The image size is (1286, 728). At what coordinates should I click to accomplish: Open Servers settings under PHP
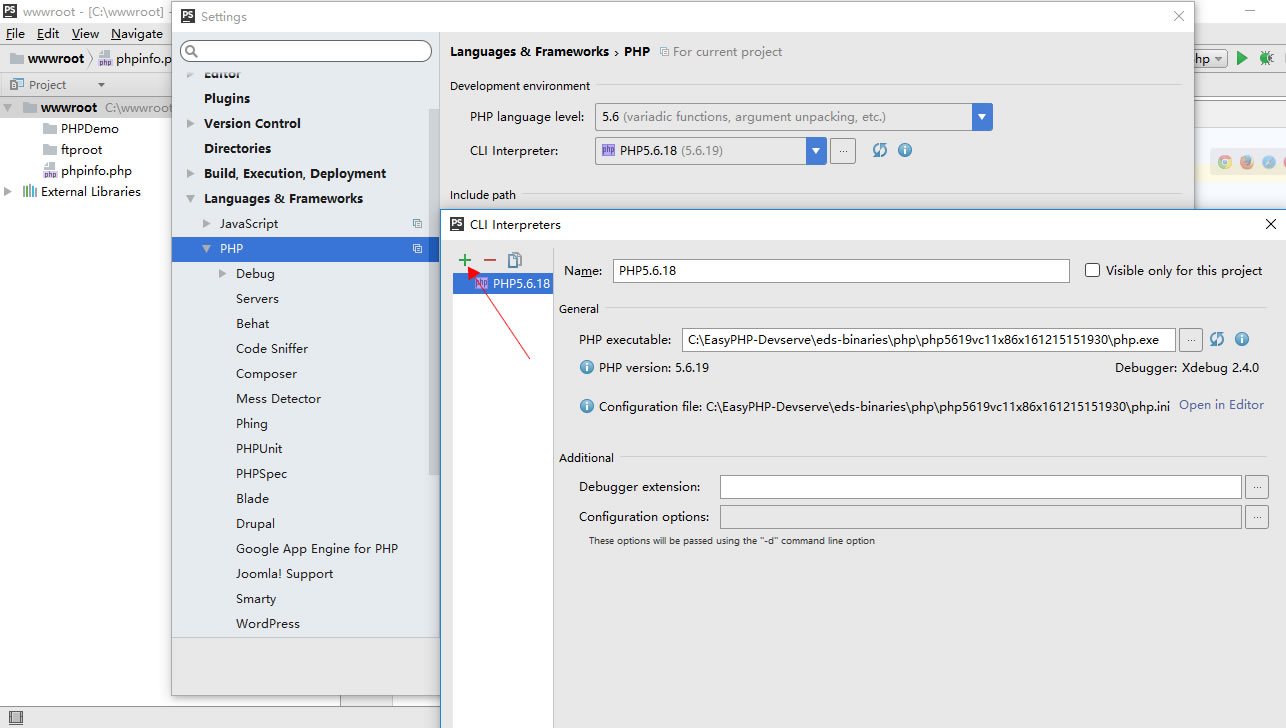tap(257, 299)
